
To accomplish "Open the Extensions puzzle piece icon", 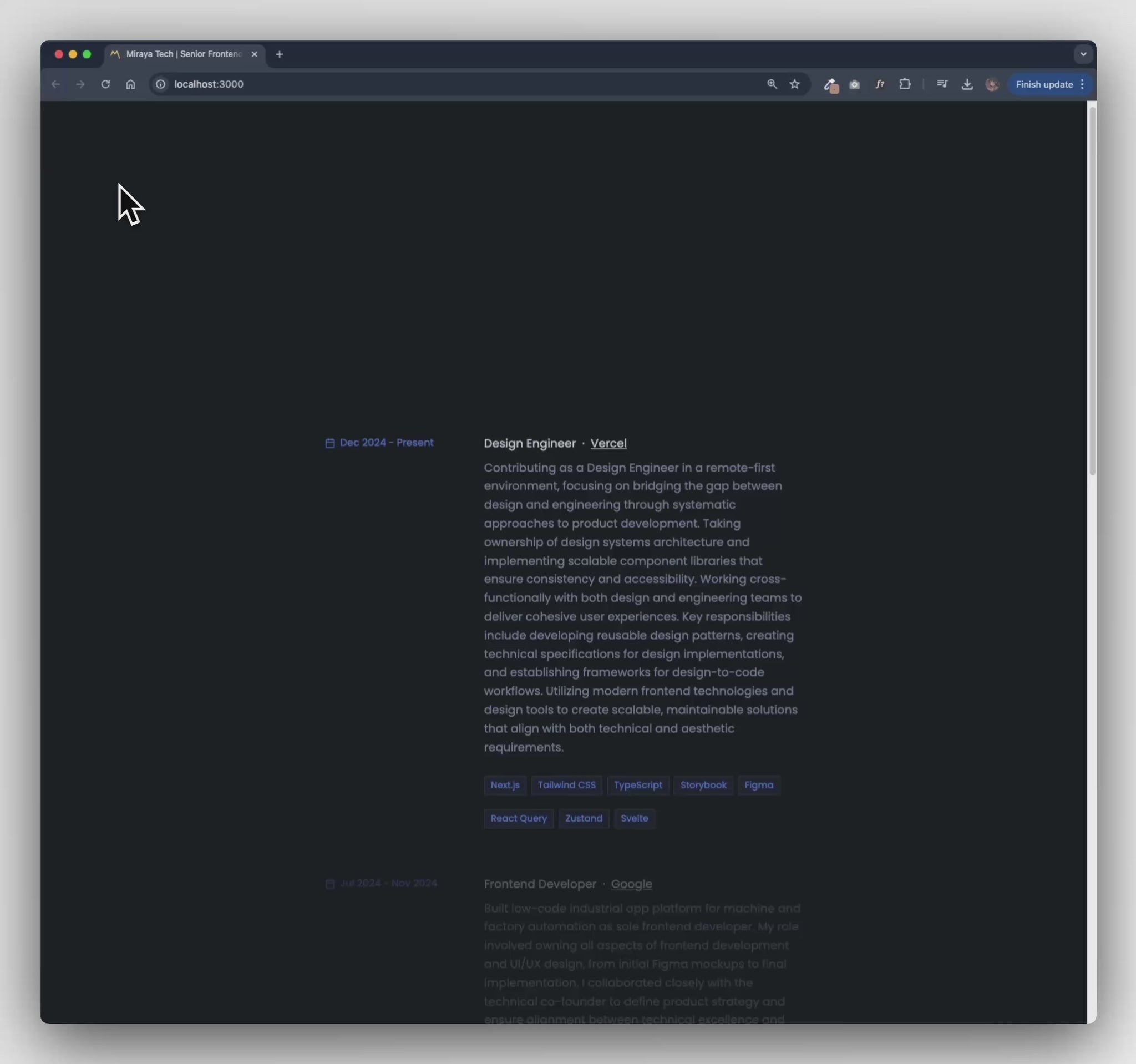I will pos(905,84).
